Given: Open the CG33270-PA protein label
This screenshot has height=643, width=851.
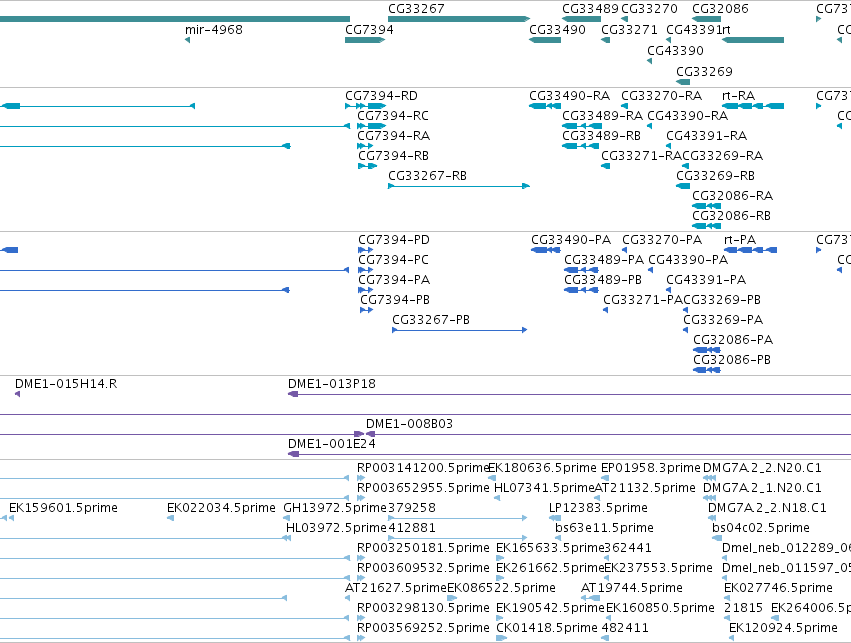Looking at the screenshot, I should point(662,240).
